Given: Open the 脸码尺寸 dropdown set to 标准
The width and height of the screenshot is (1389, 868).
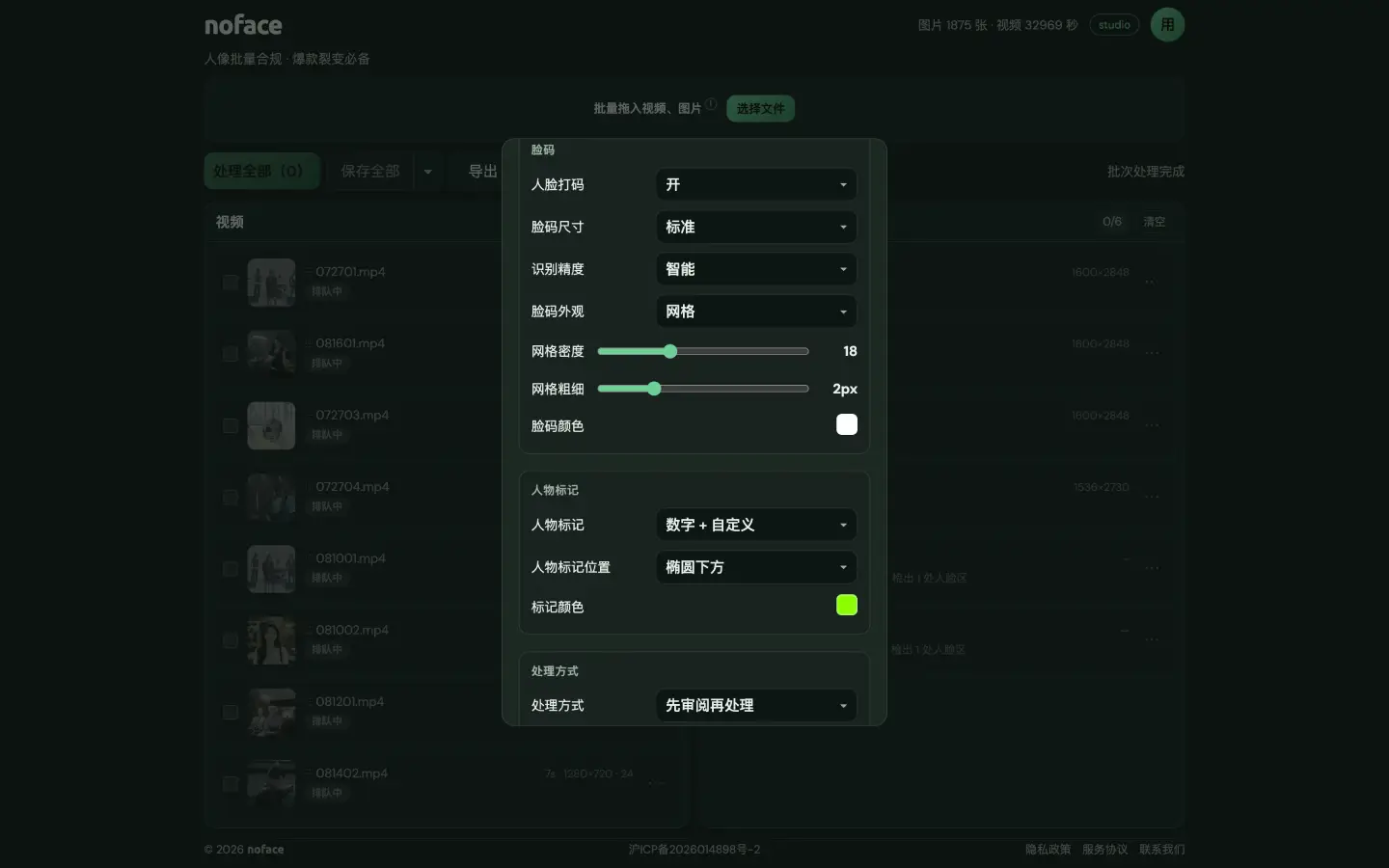Looking at the screenshot, I should point(756,227).
